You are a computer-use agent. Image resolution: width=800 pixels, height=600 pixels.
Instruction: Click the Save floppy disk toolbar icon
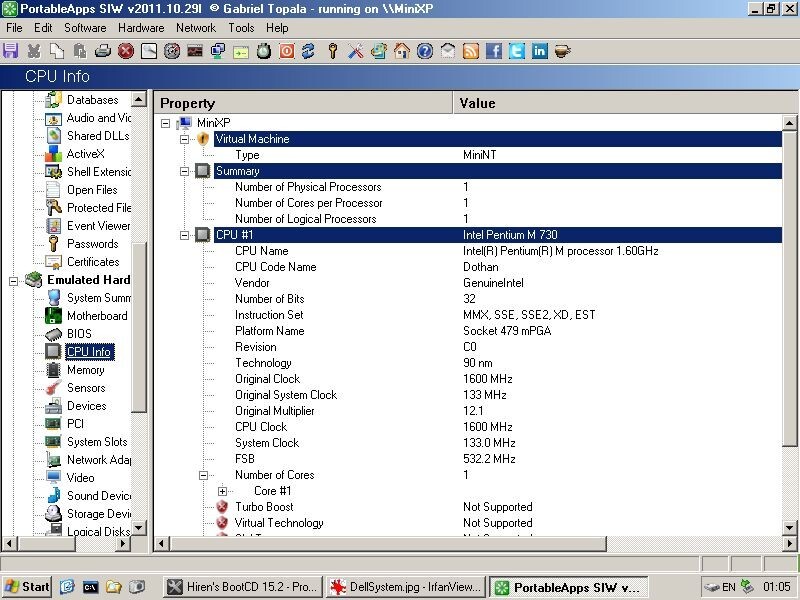pos(10,51)
